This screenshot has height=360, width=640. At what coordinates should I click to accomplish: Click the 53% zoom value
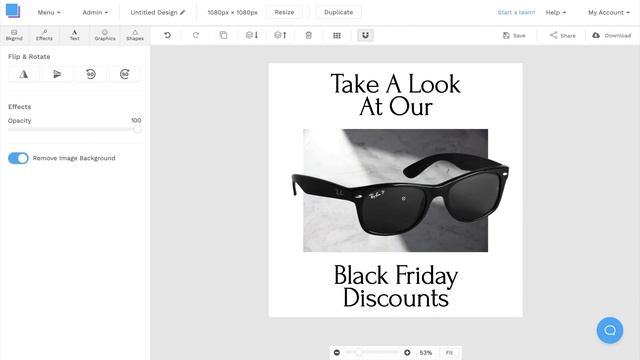tap(426, 353)
